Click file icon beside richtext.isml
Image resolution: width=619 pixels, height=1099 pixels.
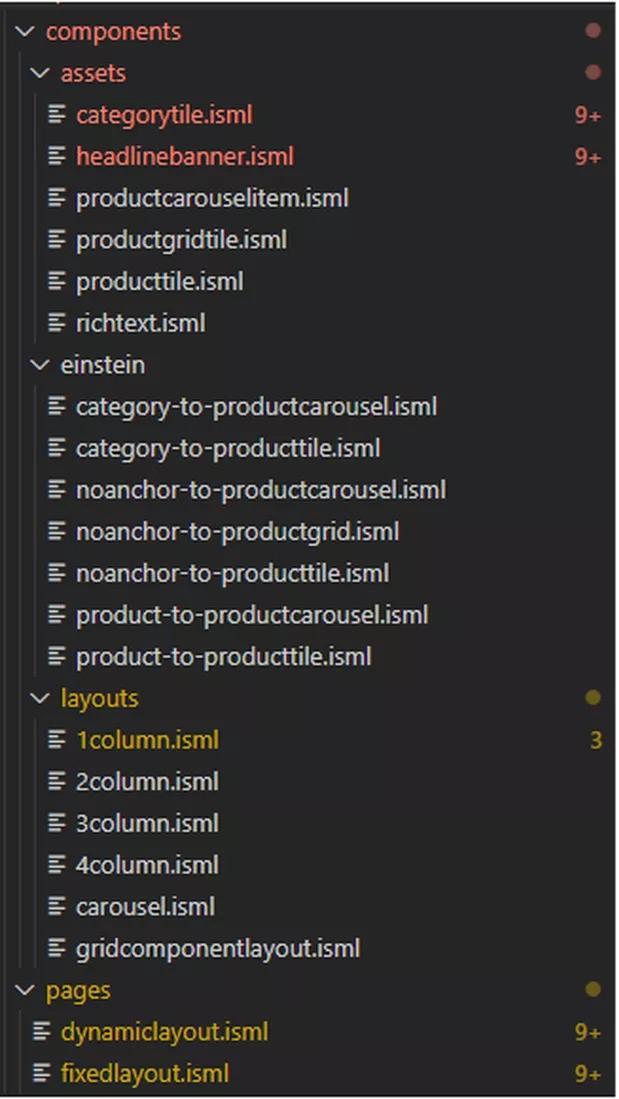pyautogui.click(x=57, y=323)
